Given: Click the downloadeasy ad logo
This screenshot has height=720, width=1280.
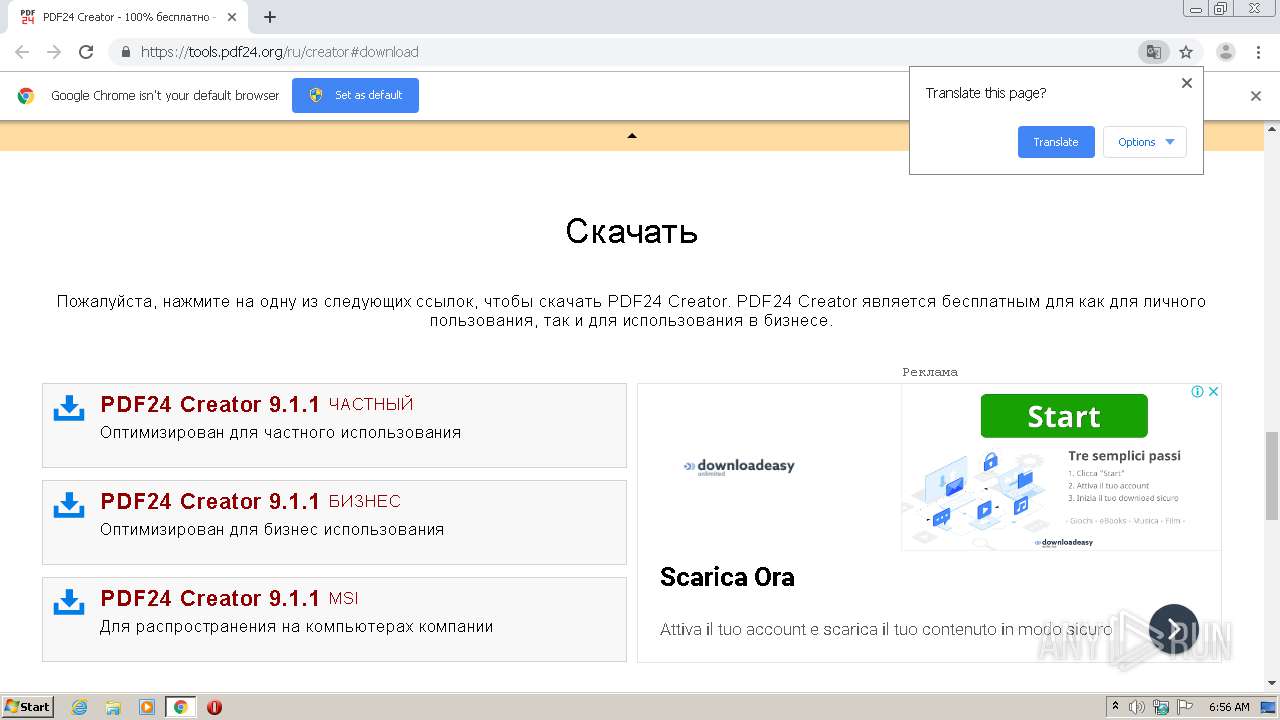Looking at the screenshot, I should [x=739, y=466].
